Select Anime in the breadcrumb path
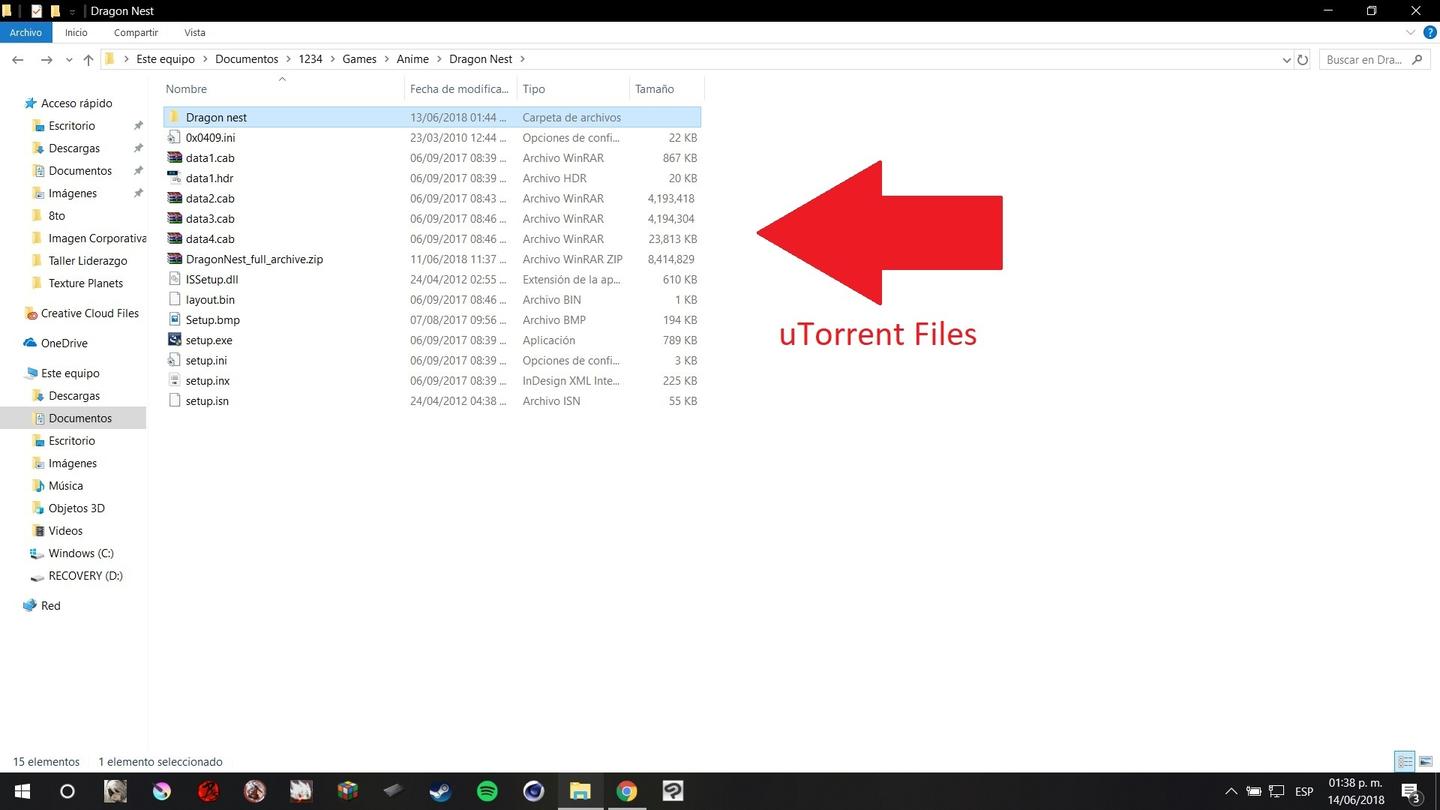The image size is (1440, 810). coord(412,59)
